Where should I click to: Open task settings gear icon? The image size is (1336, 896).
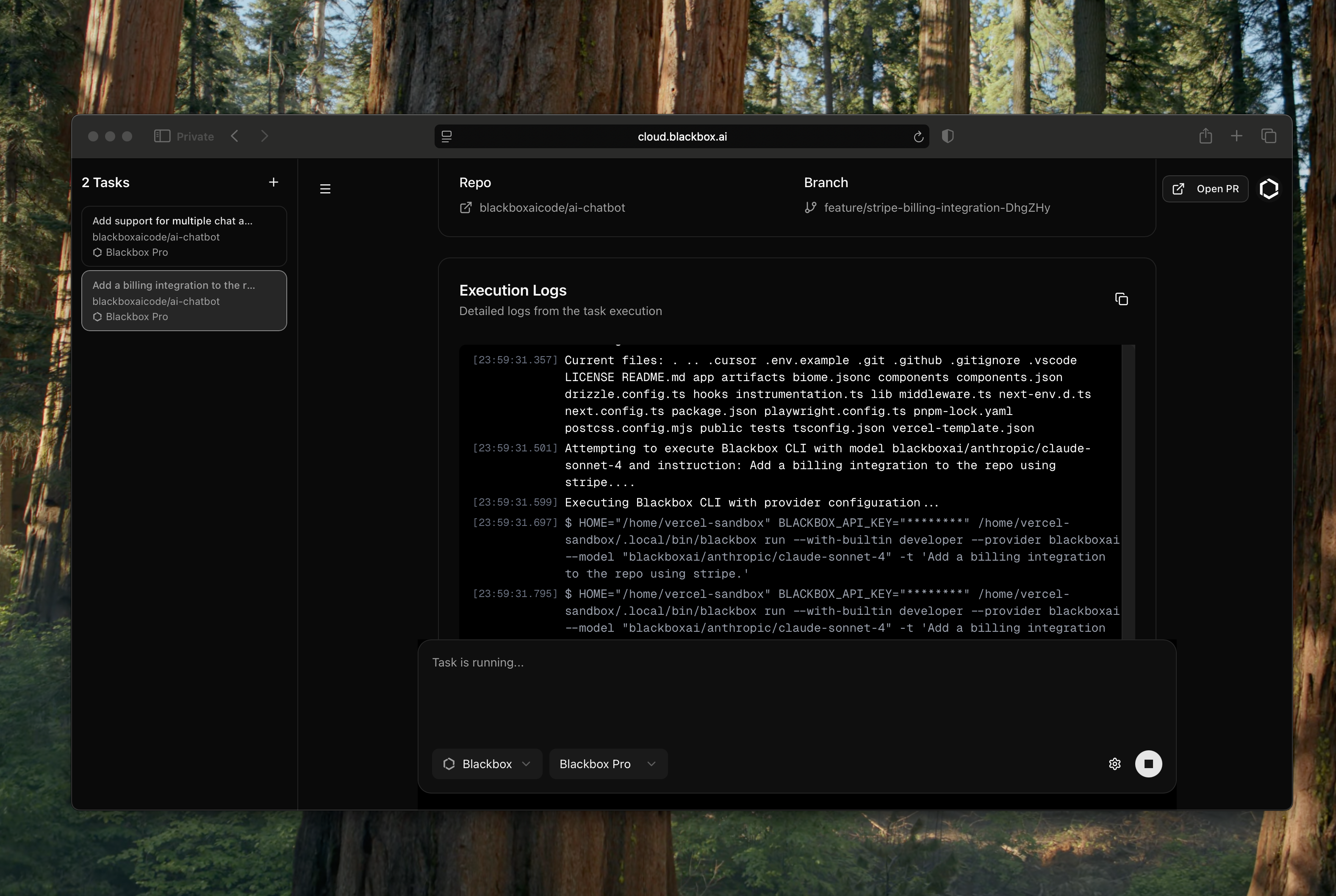(x=1114, y=764)
